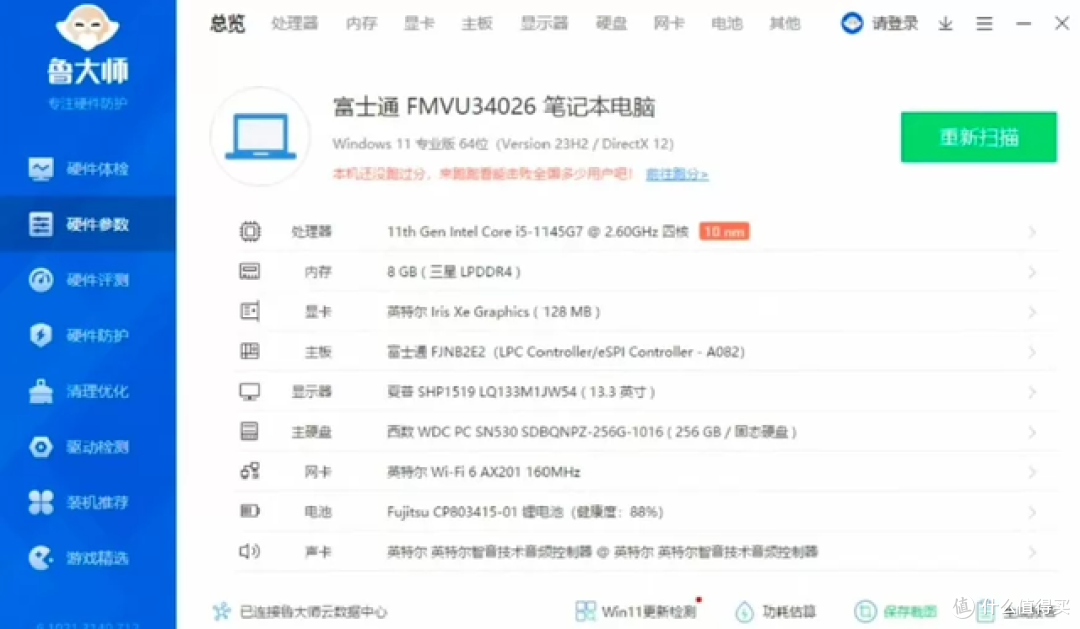The height and width of the screenshot is (629, 1080).
Task: Click the download arrow icon
Action: click(946, 24)
